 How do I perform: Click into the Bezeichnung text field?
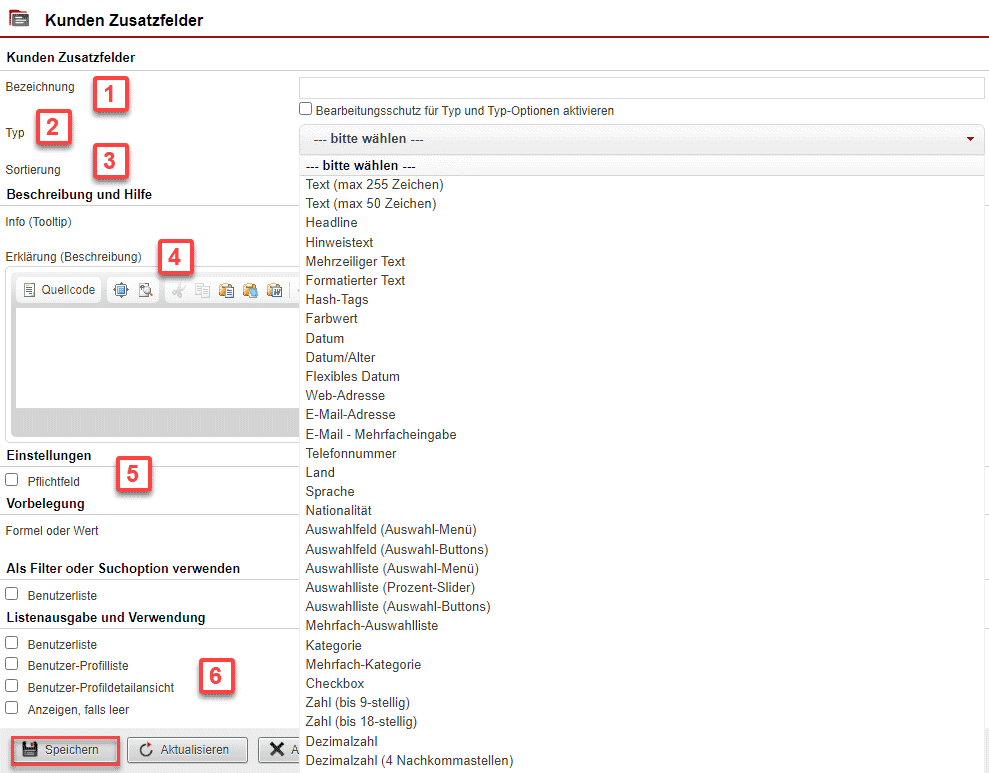641,88
